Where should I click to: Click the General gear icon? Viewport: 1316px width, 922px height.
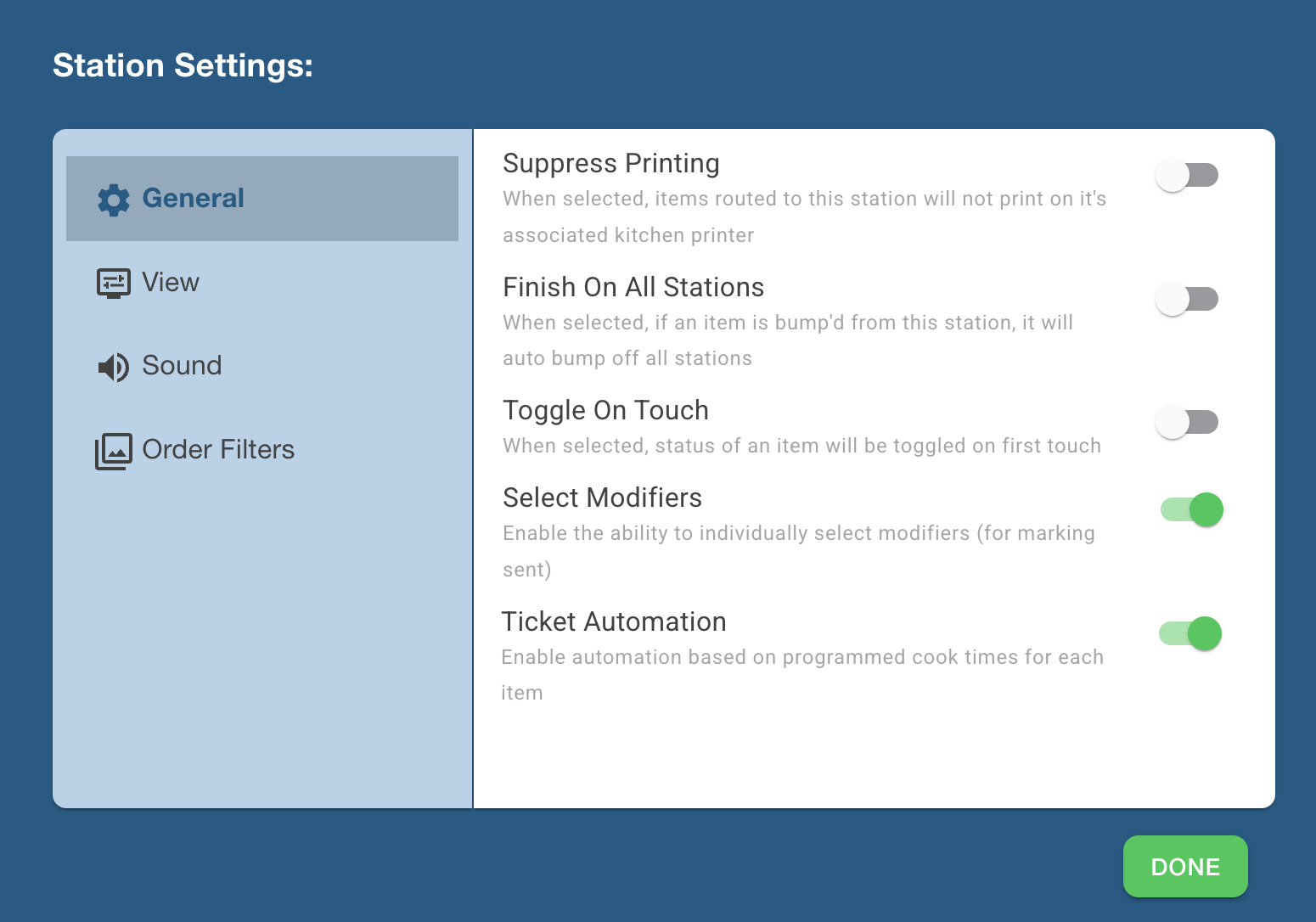click(x=114, y=200)
